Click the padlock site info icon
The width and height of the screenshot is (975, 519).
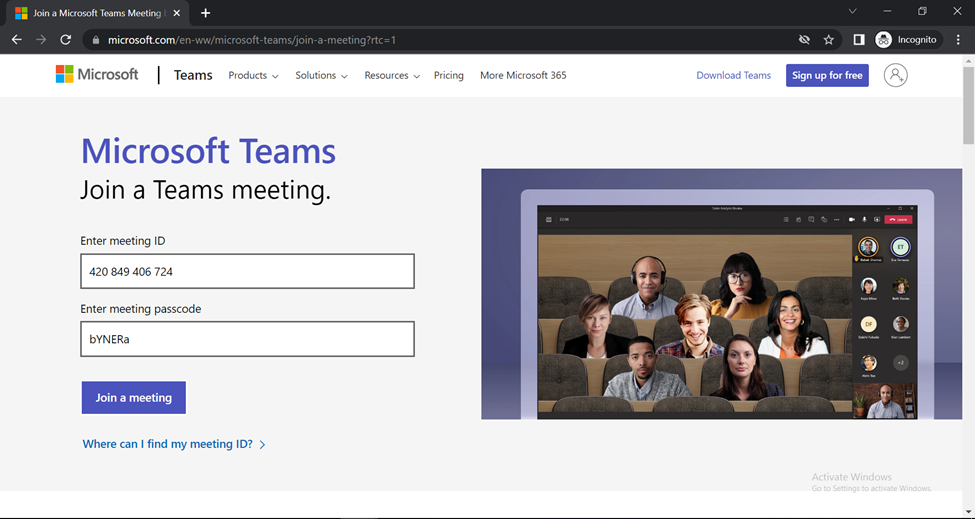(x=95, y=40)
